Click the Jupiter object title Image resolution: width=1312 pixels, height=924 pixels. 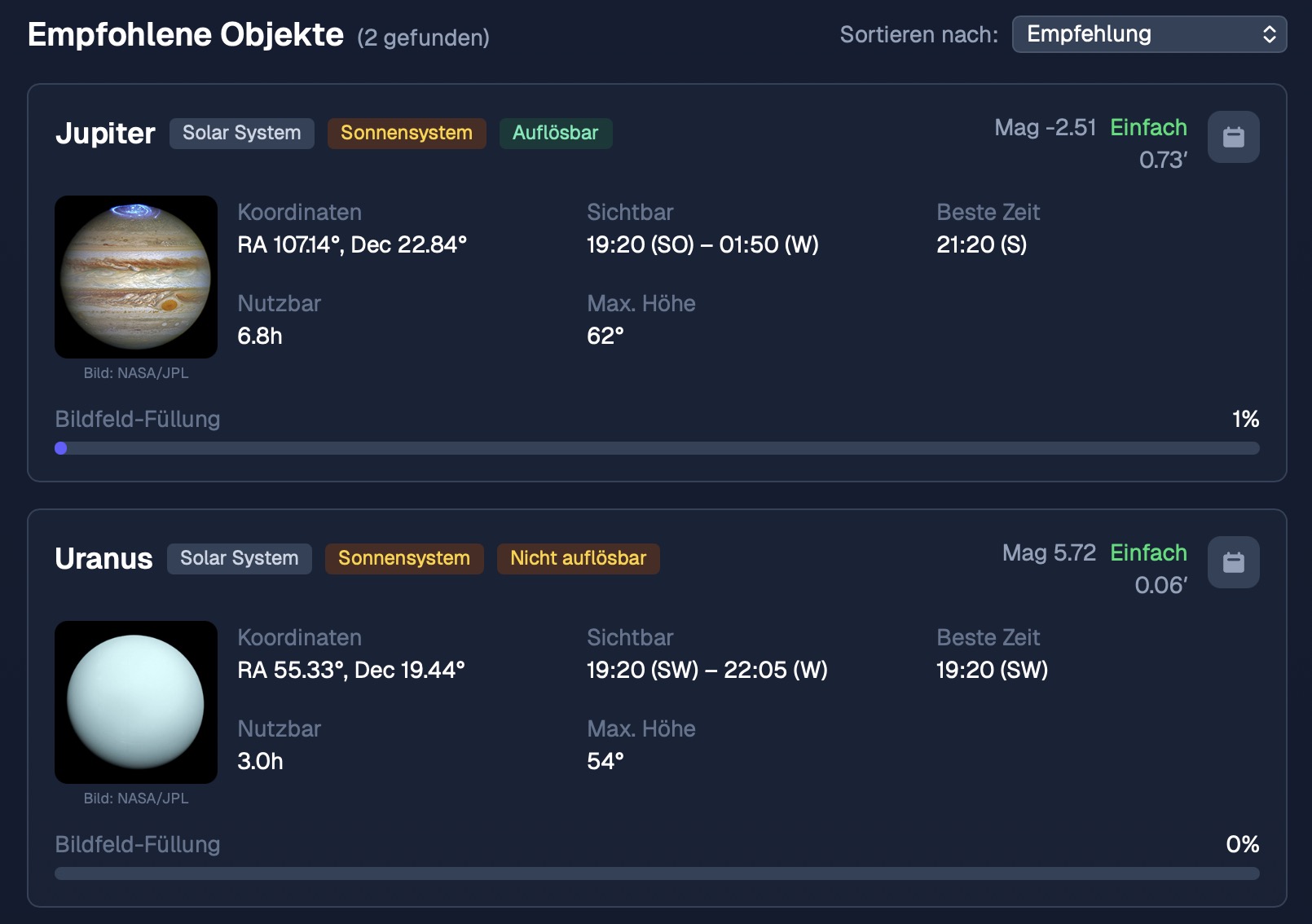(105, 133)
